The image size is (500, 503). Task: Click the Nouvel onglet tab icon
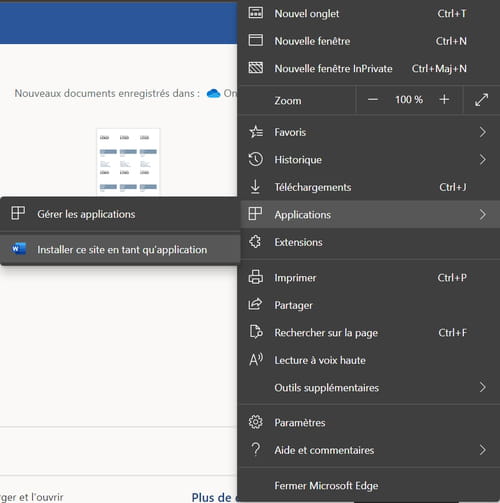tap(256, 13)
